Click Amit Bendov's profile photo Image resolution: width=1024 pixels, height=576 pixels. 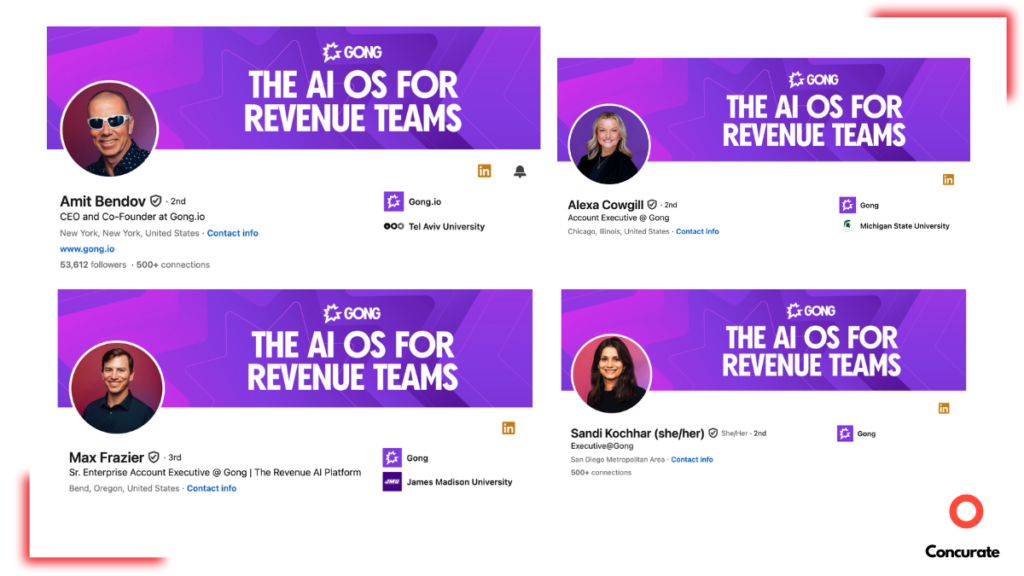click(x=109, y=128)
